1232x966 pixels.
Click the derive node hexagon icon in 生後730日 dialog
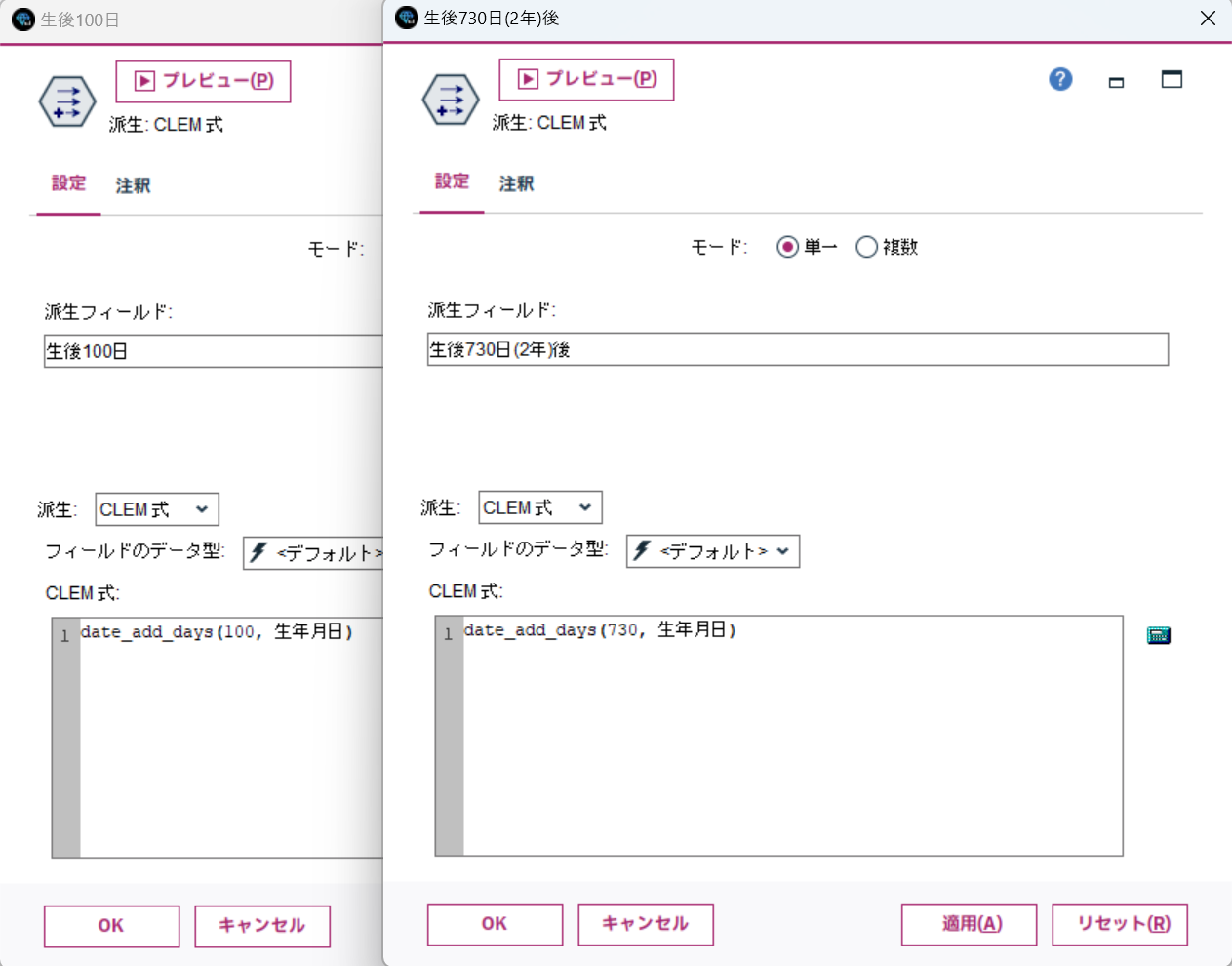click(x=451, y=98)
